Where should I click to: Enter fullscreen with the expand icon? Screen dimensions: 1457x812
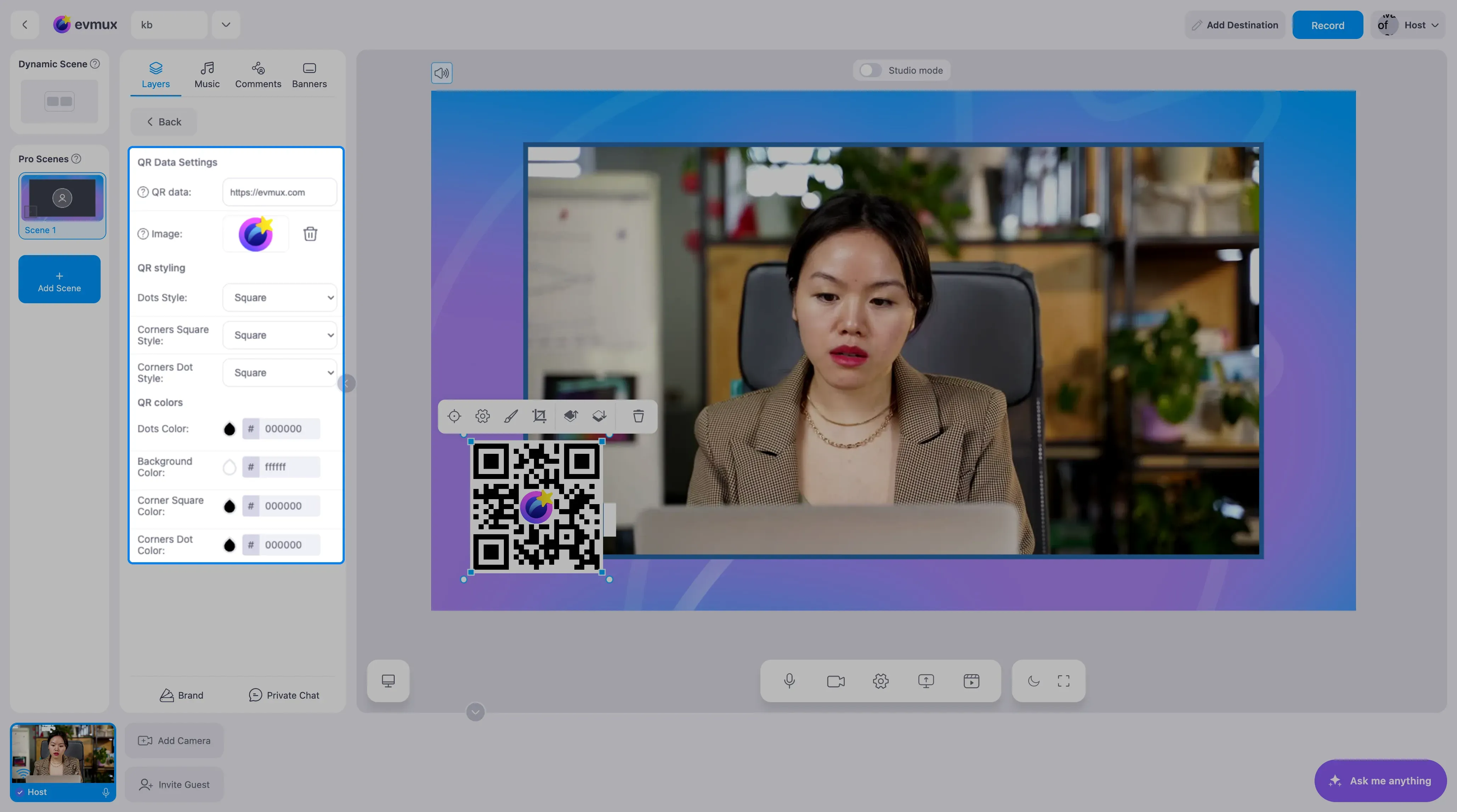pos(1063,681)
